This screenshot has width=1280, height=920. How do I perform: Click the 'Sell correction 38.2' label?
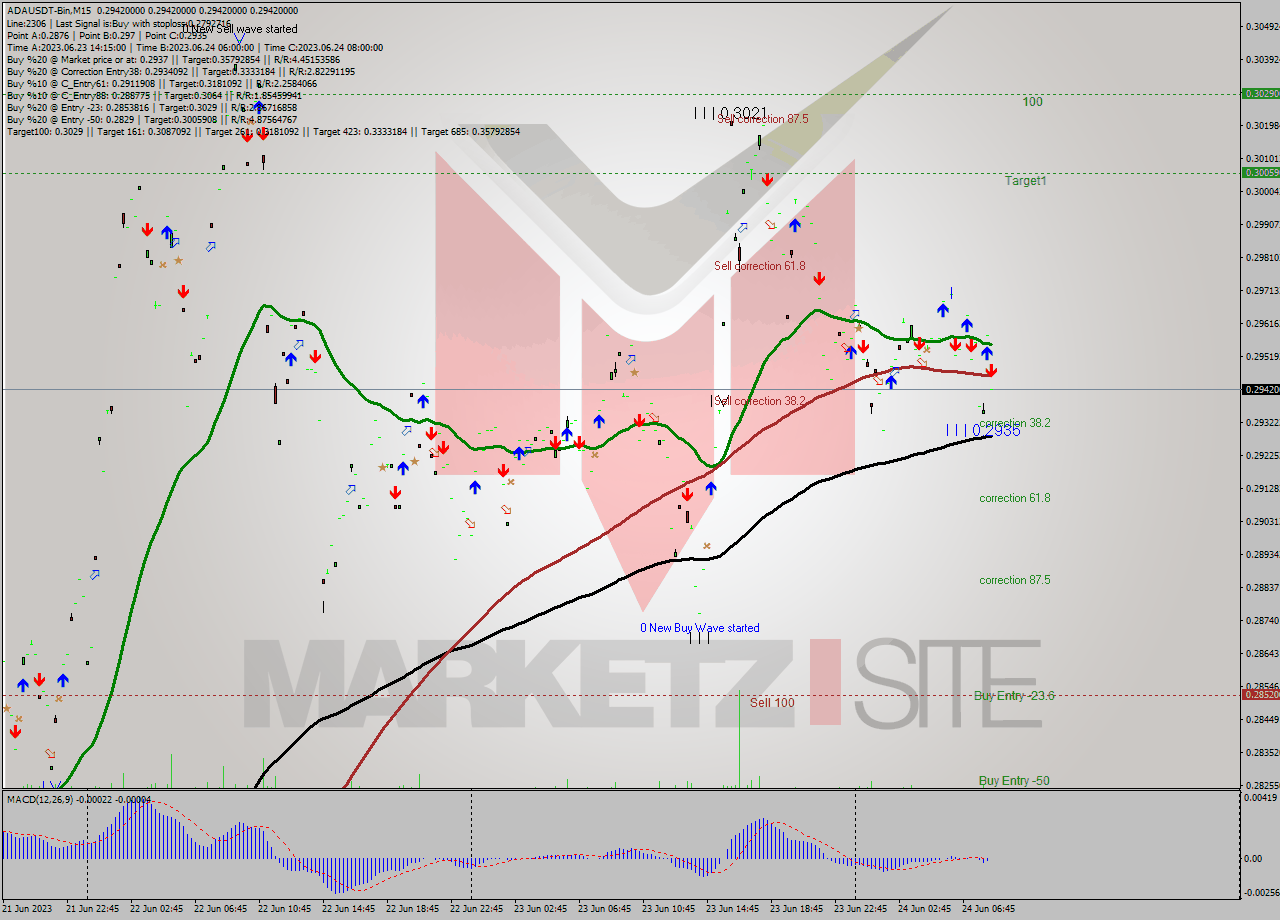[760, 401]
